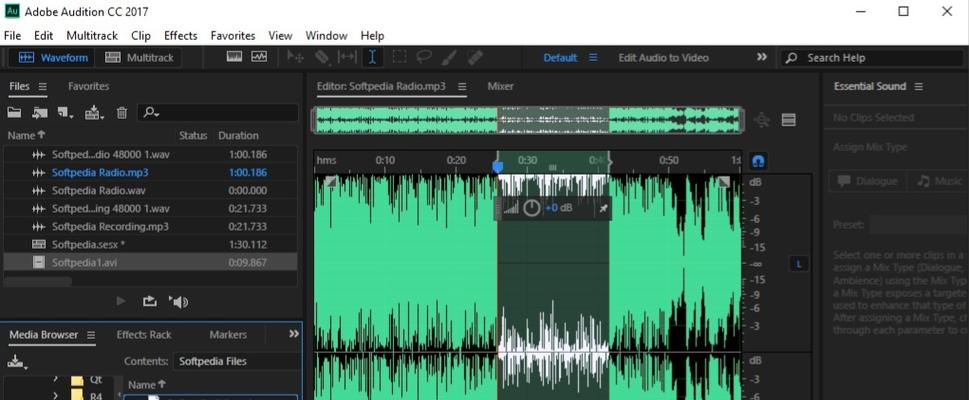Select the Time Selection tool
The width and height of the screenshot is (969, 400).
click(372, 57)
